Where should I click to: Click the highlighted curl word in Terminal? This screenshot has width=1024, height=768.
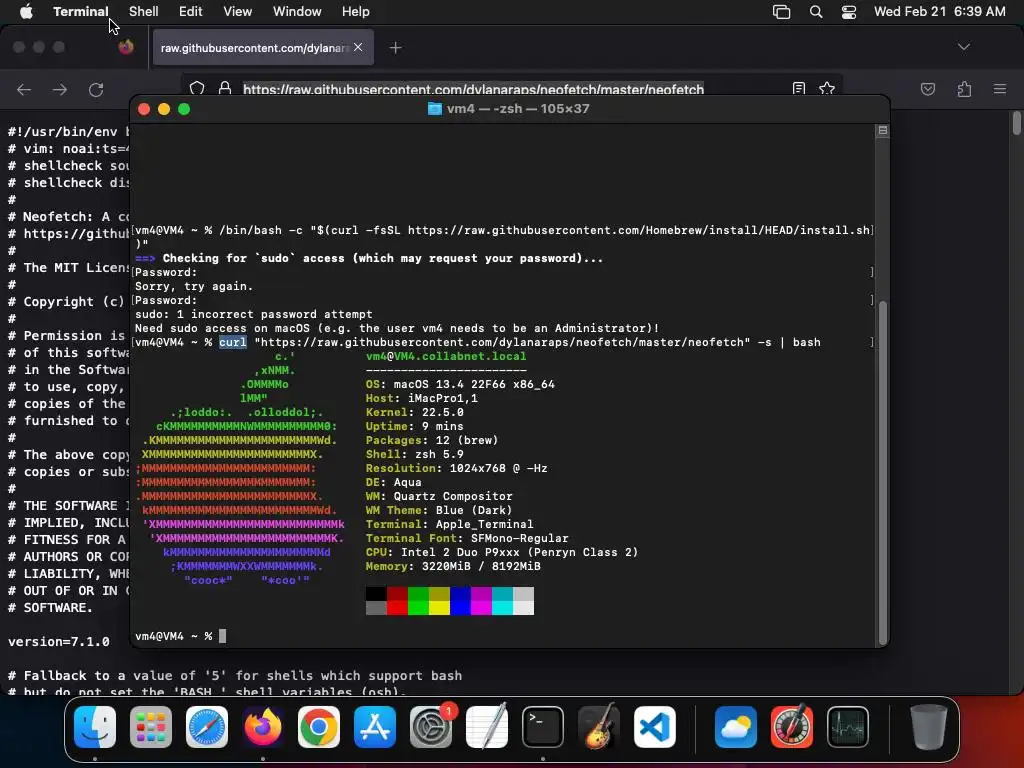pyautogui.click(x=232, y=342)
